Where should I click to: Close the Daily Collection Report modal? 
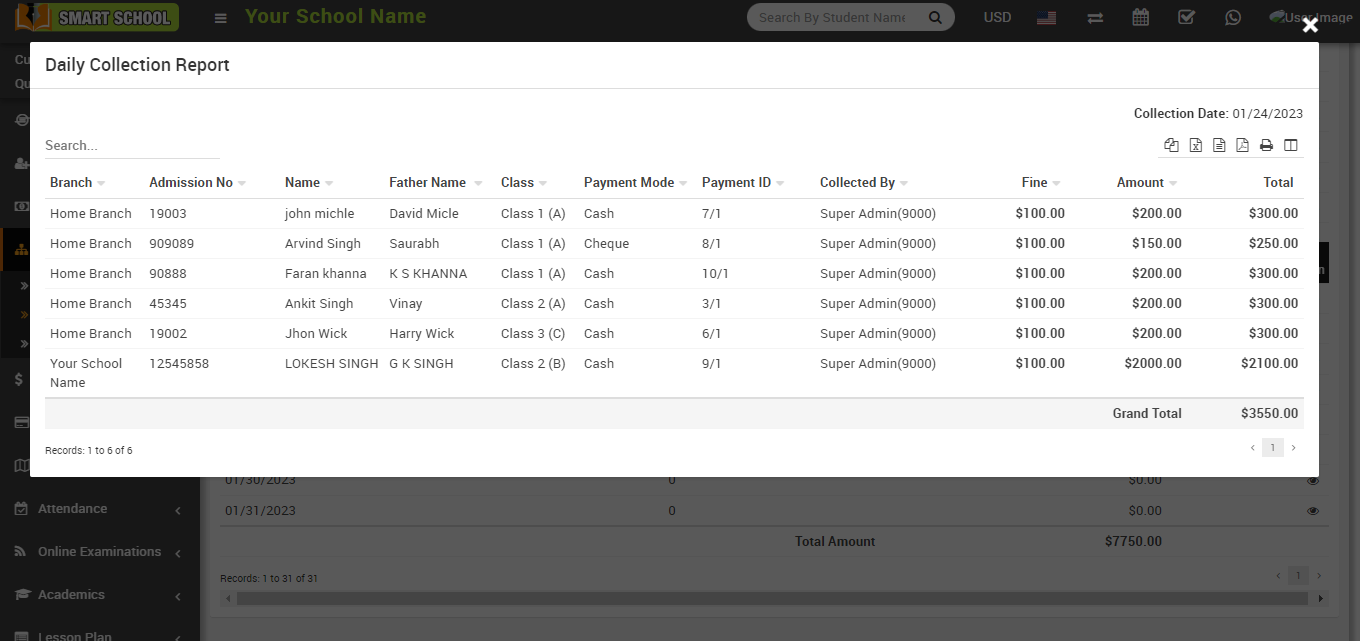point(1310,26)
